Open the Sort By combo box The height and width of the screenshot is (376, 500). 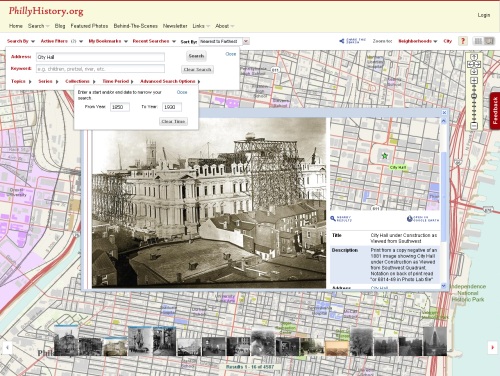point(224,41)
